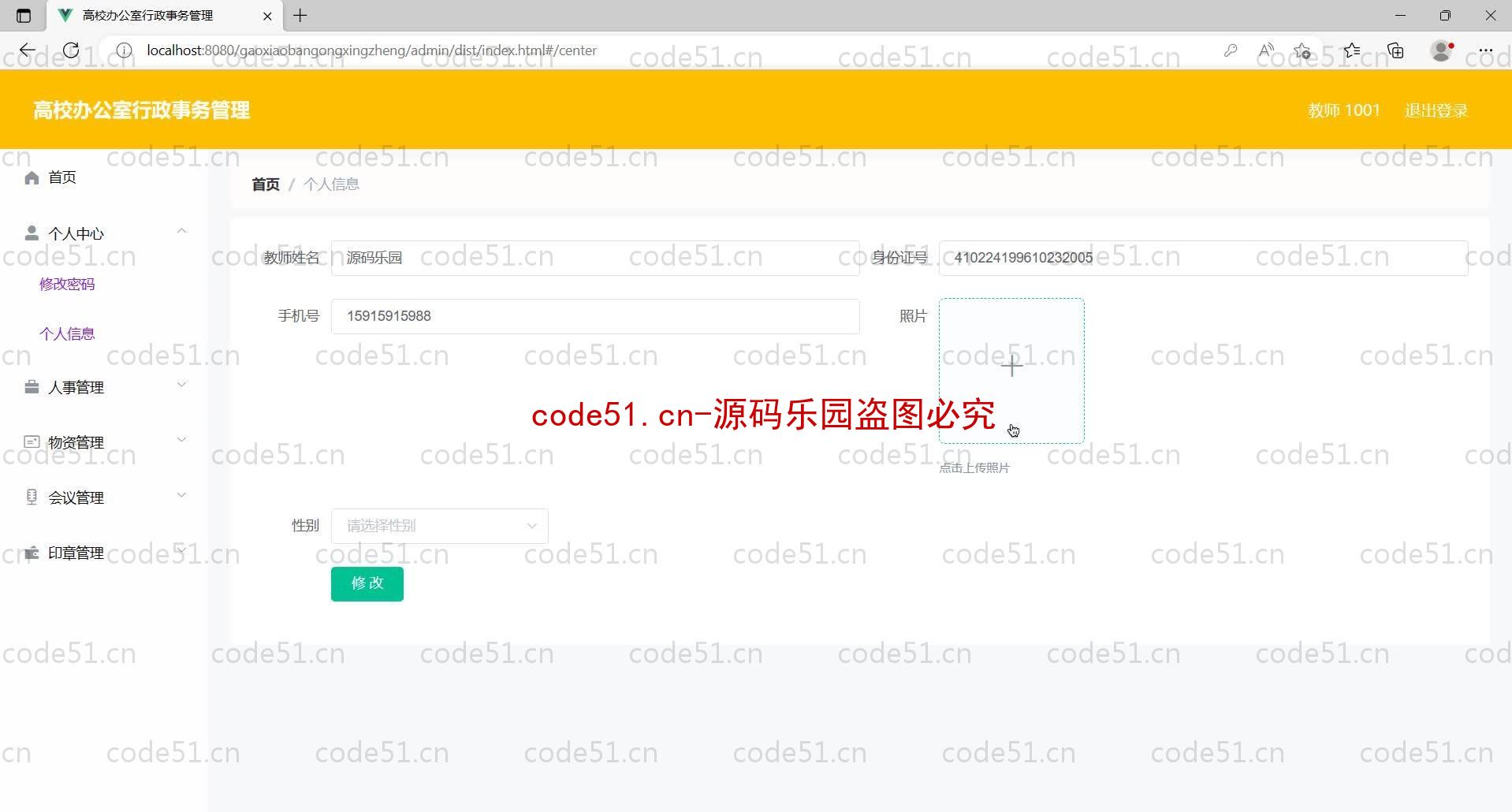
Task: Add page to favorites star icon
Action: tap(1302, 50)
